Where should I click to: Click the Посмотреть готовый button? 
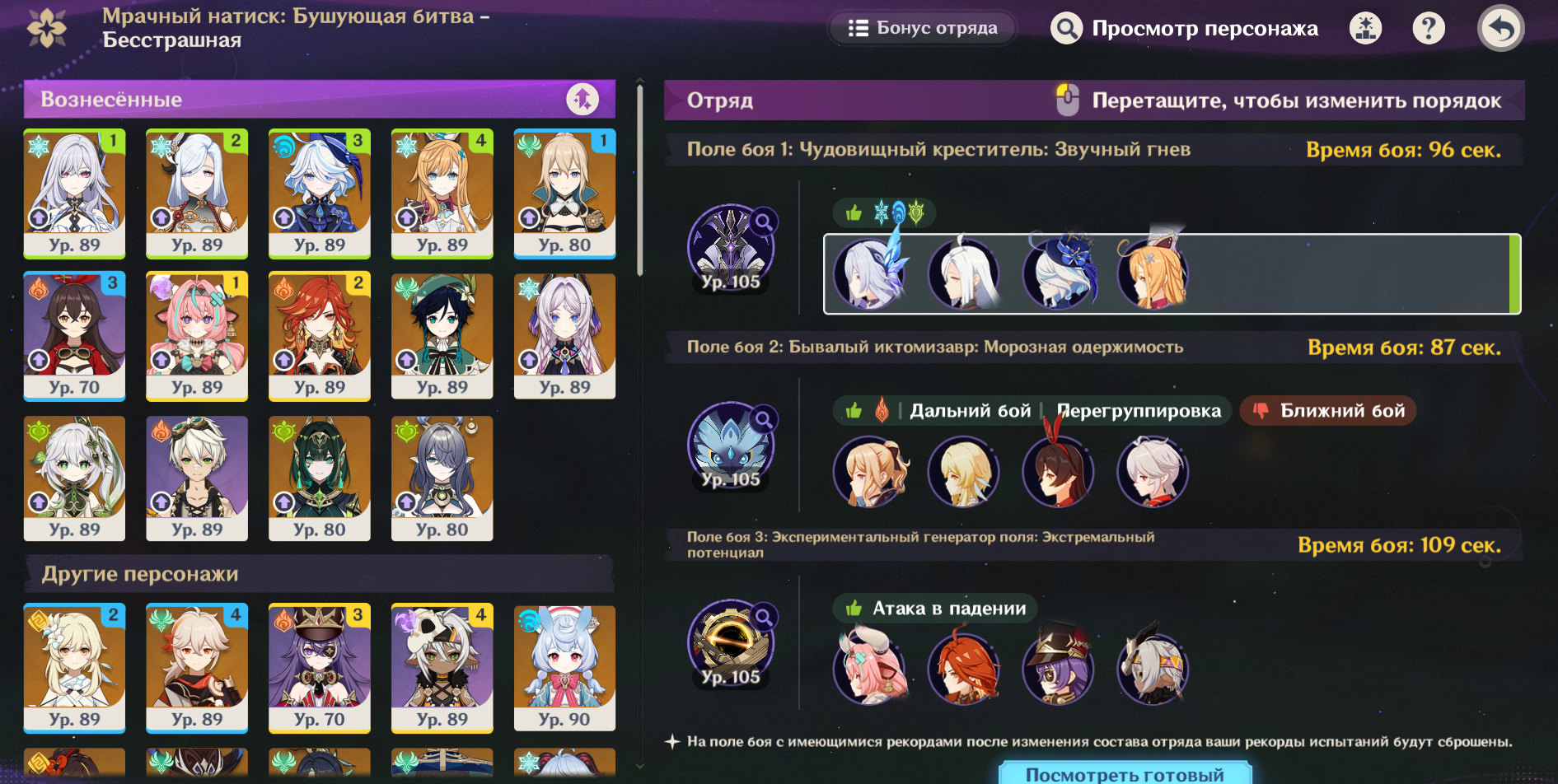(1125, 774)
